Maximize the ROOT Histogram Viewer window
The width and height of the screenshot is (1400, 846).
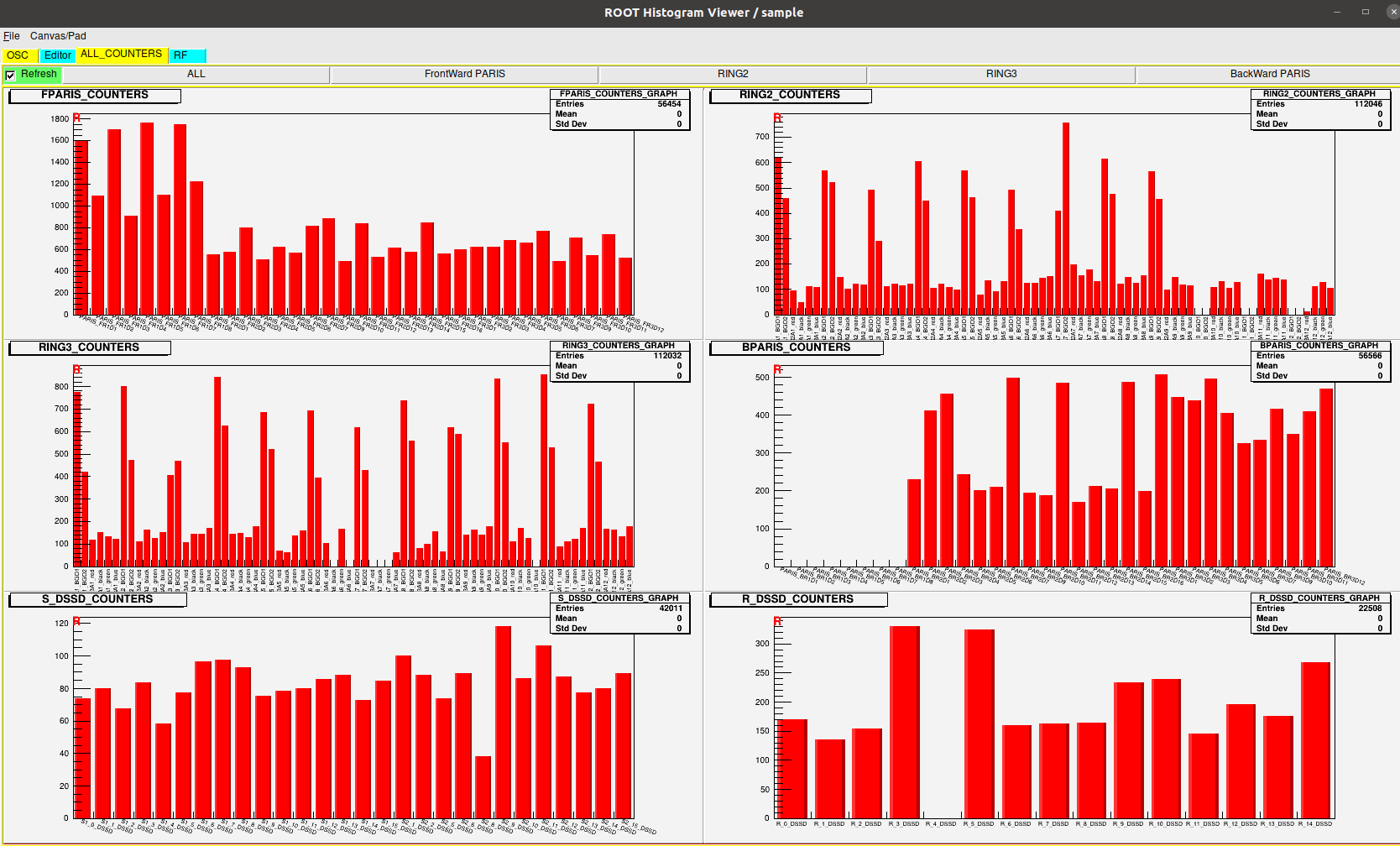click(1366, 12)
